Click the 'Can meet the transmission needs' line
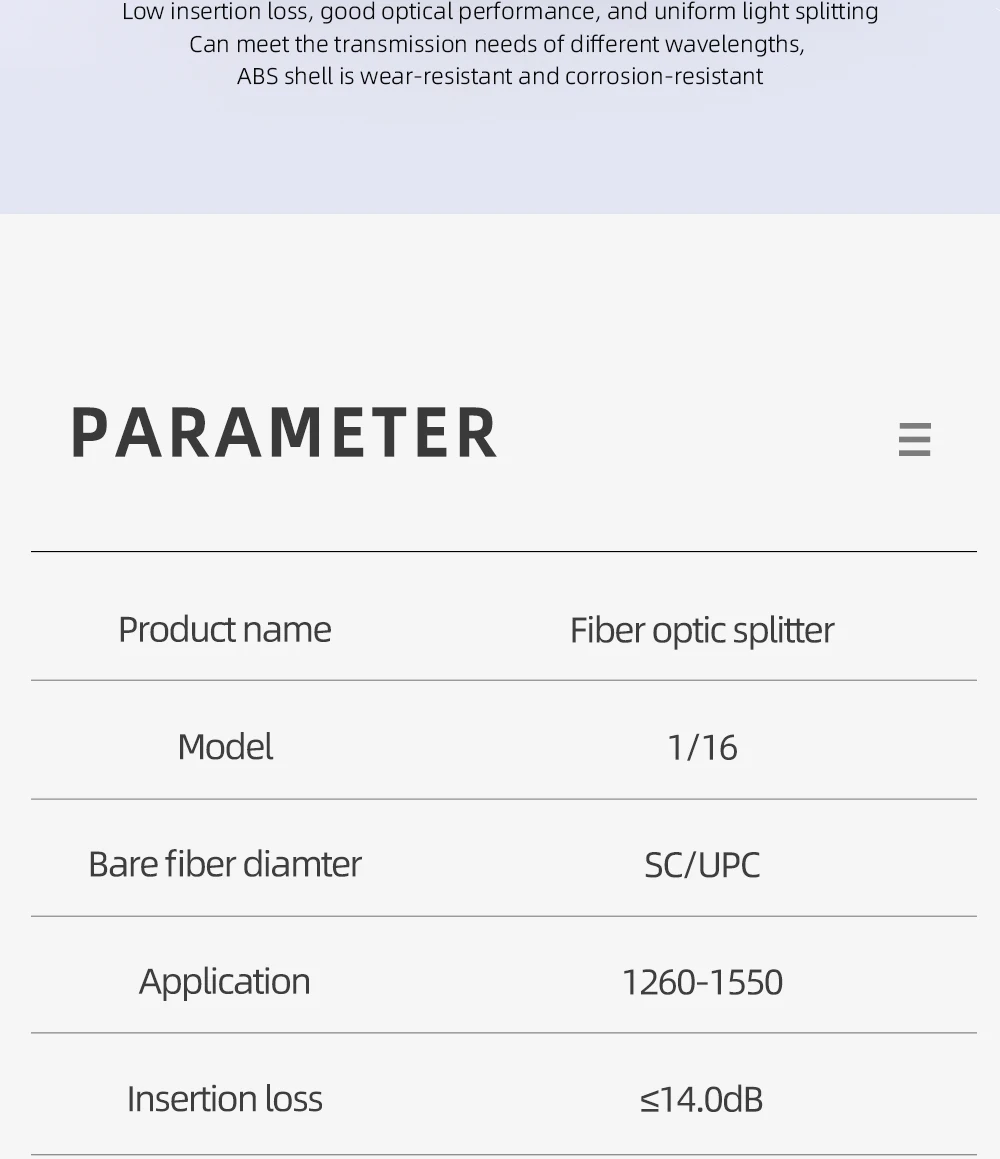Image resolution: width=1000 pixels, height=1159 pixels. [497, 44]
